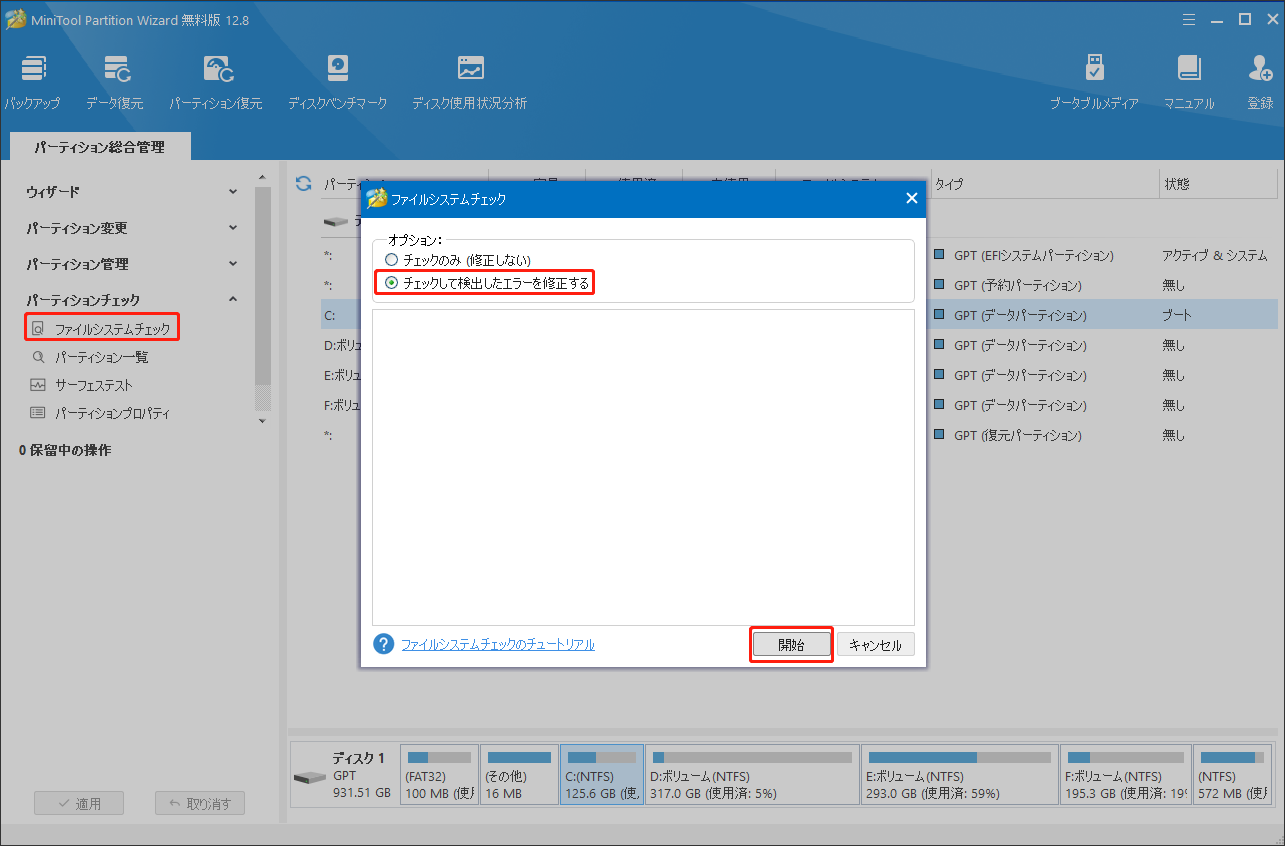Open ディスク使用状況分析 toolbar tool

point(469,82)
